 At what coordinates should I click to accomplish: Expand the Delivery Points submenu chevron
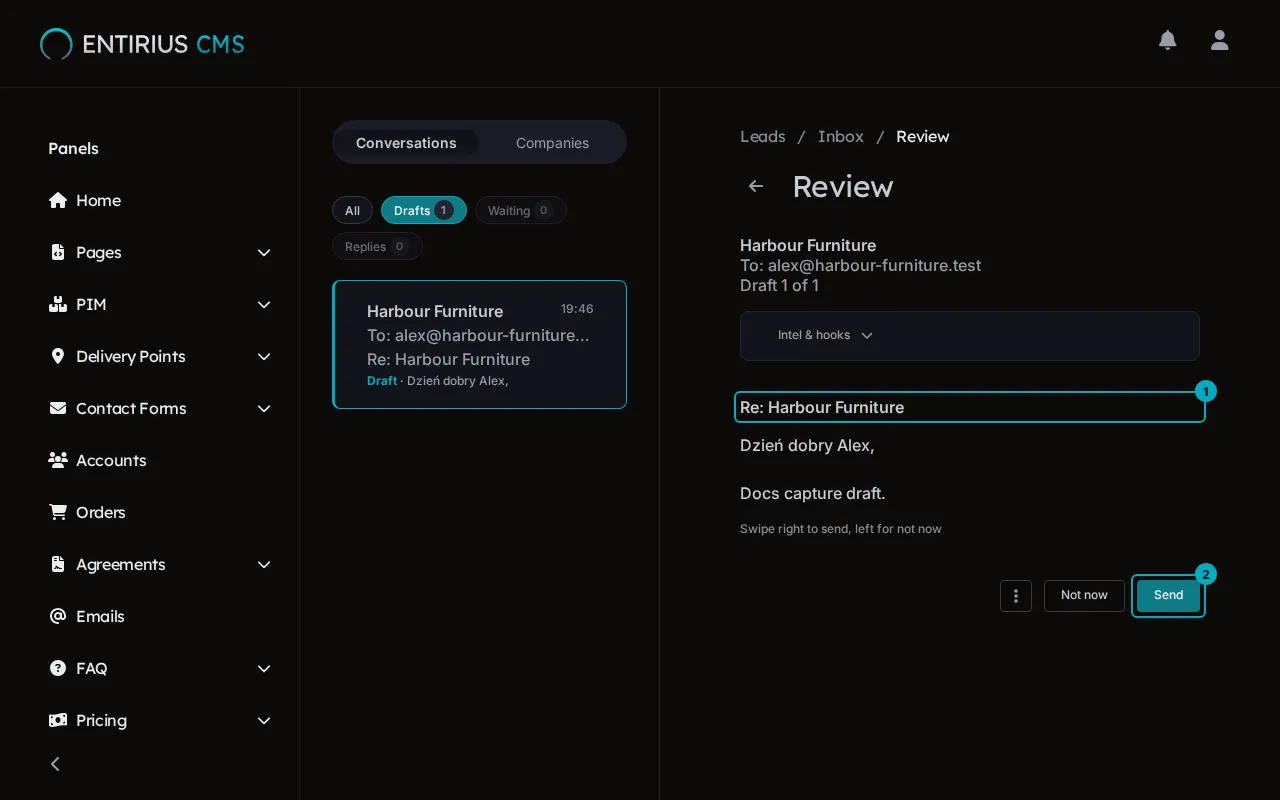click(264, 356)
